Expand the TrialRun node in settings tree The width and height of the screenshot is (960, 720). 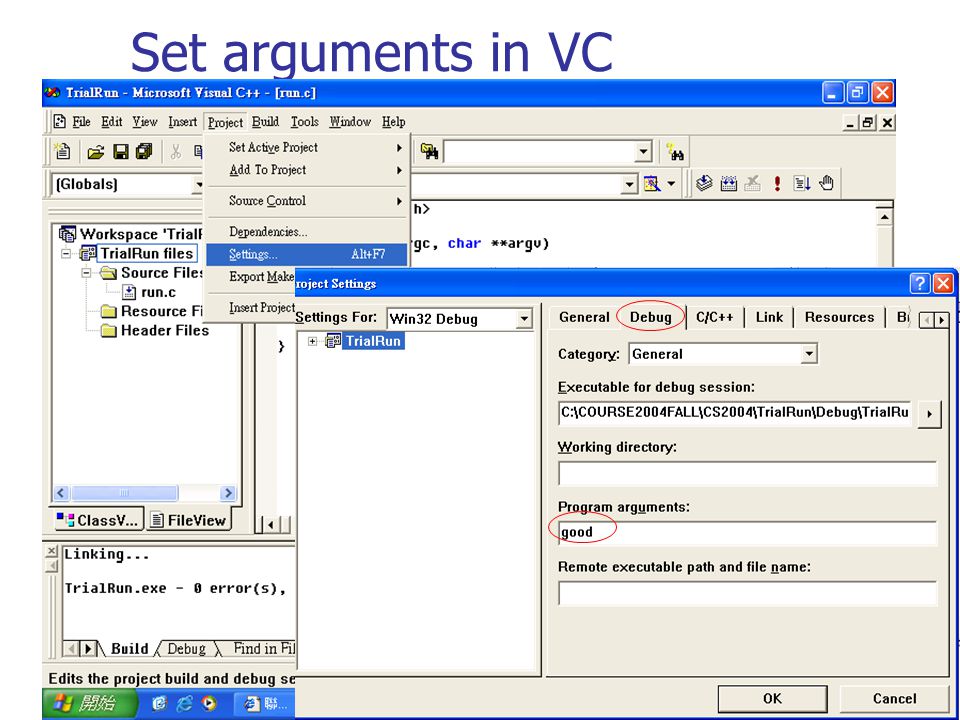pos(312,341)
